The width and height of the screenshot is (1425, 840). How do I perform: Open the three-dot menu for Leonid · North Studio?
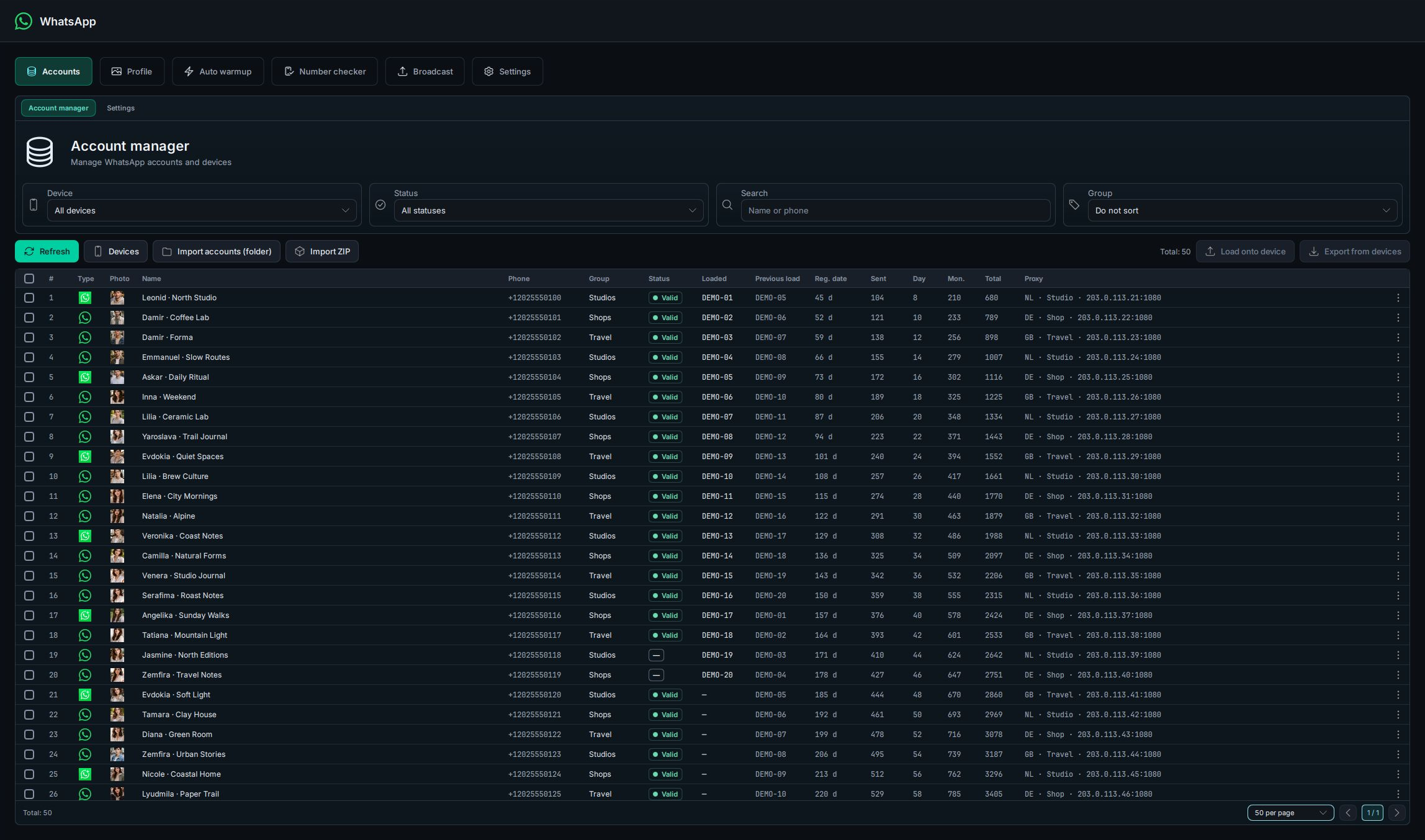1398,298
